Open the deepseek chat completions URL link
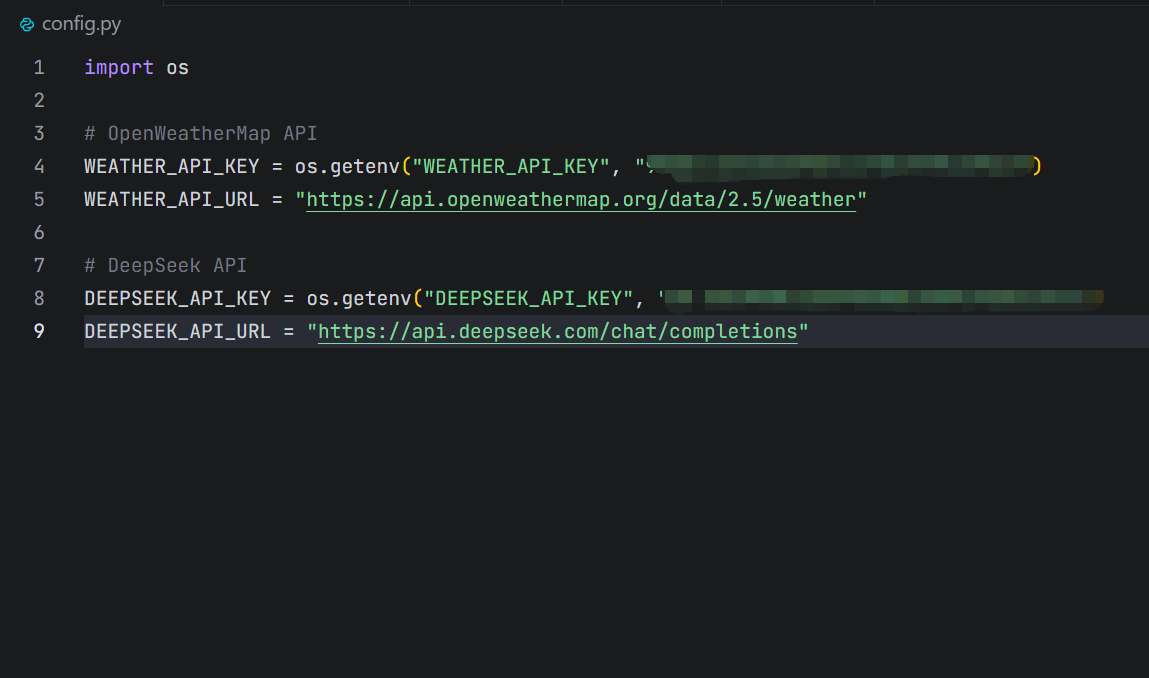 pyautogui.click(x=558, y=331)
